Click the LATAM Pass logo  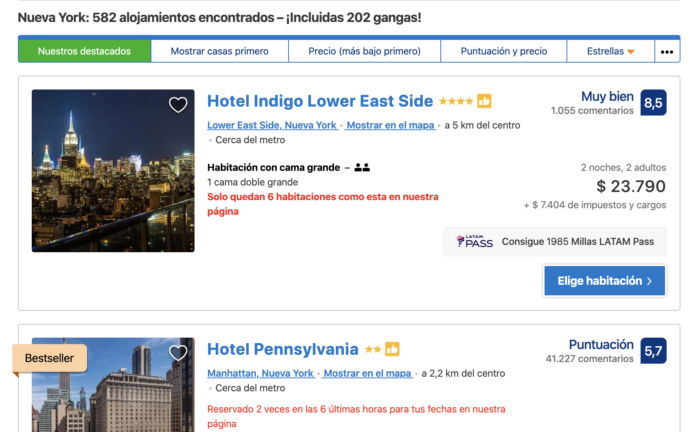coord(474,241)
